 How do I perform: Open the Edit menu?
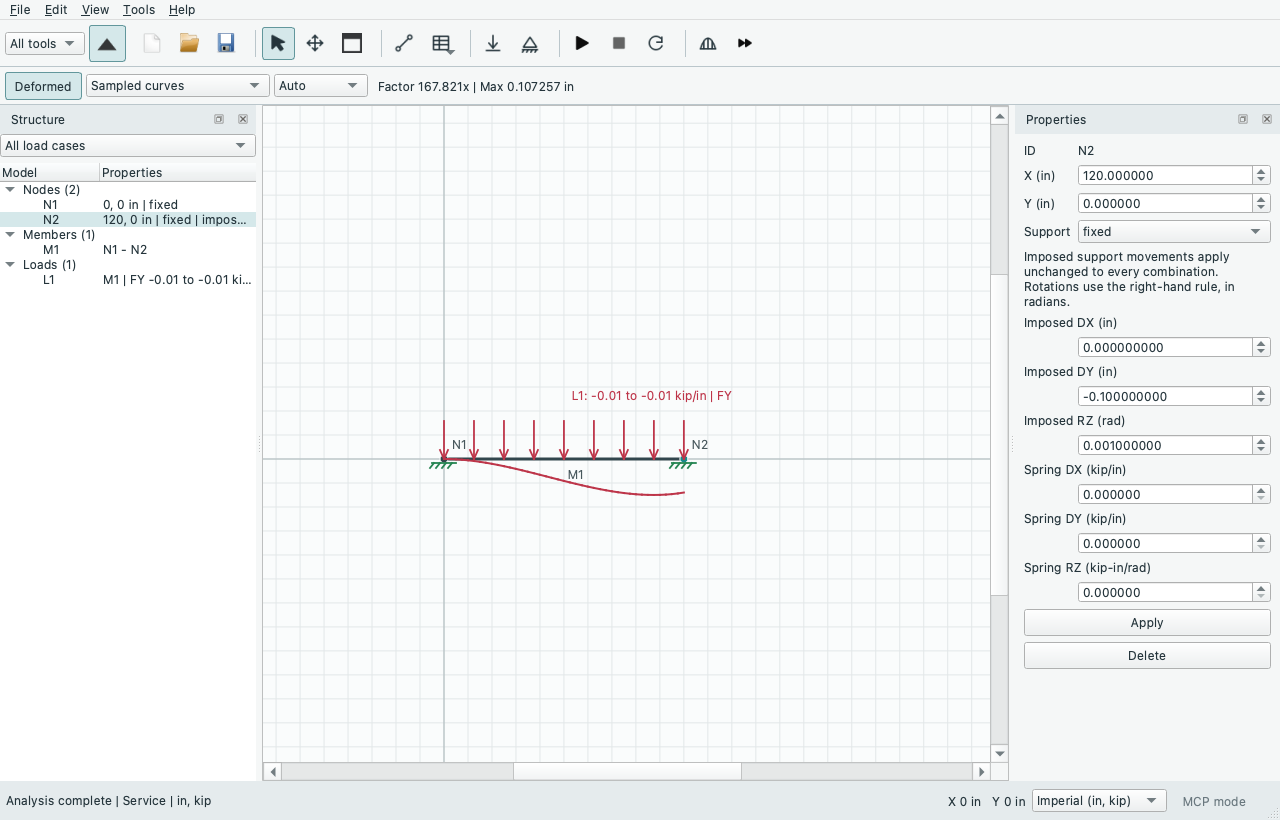56,9
